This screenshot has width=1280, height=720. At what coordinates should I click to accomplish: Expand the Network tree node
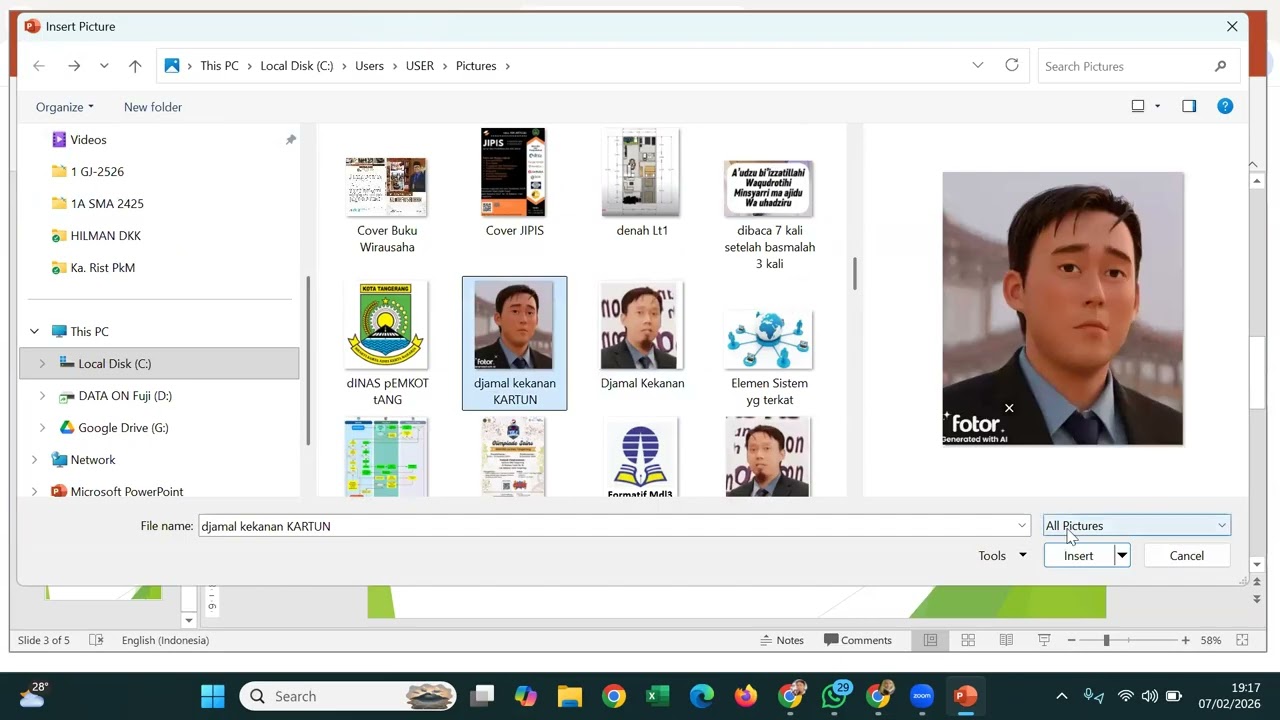click(x=35, y=460)
